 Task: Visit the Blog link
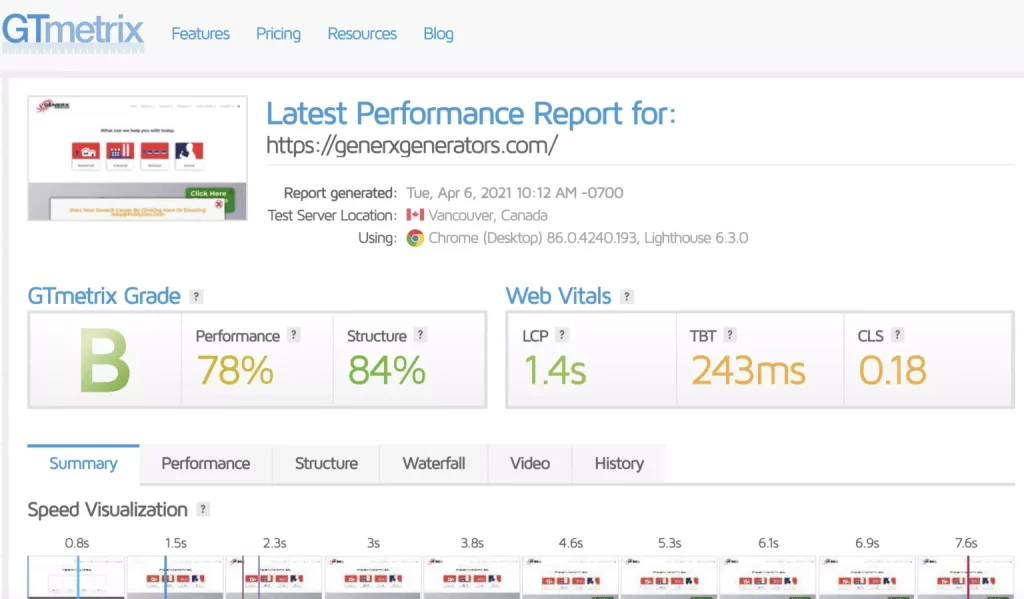(438, 34)
